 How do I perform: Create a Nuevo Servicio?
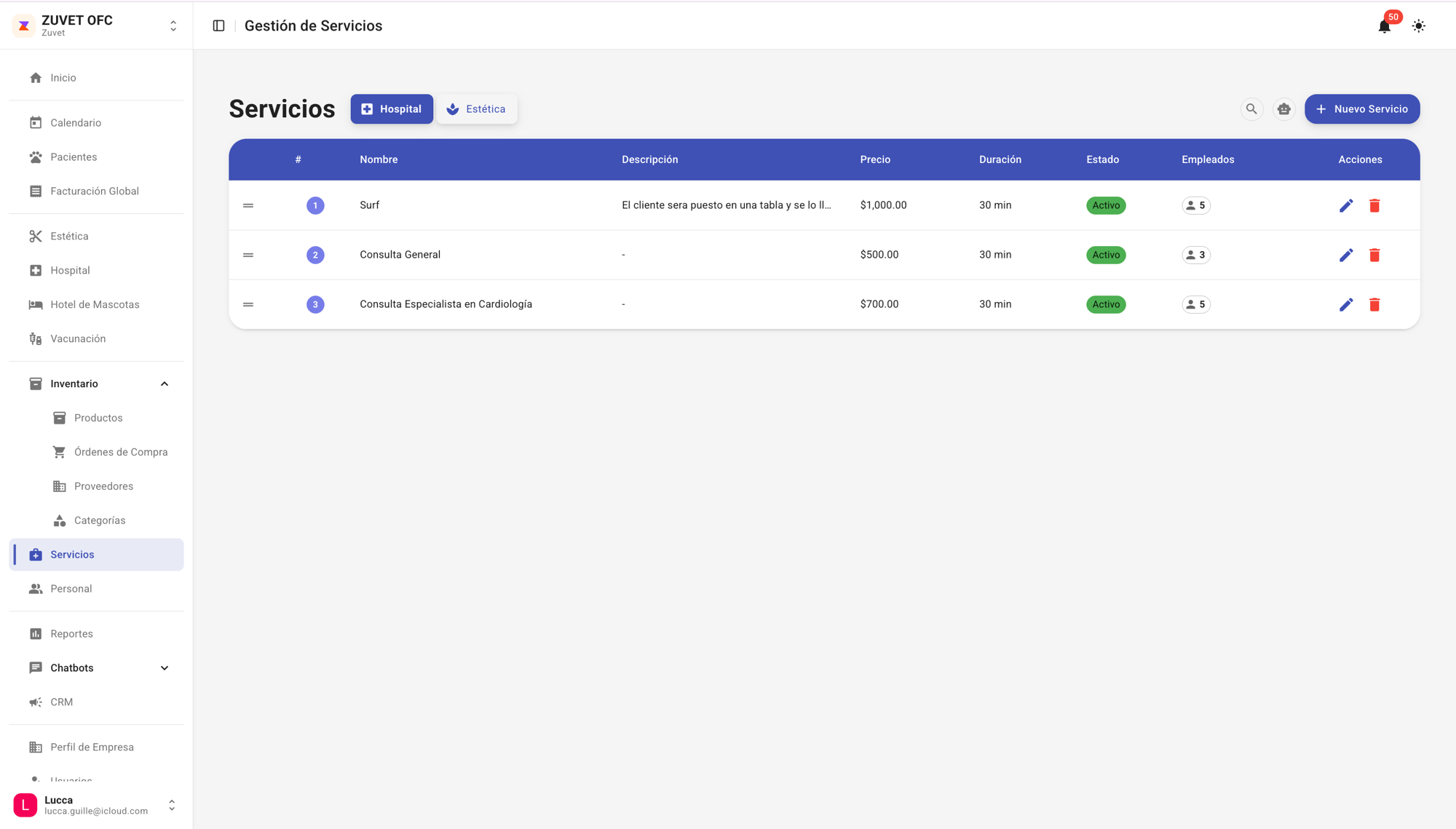pyautogui.click(x=1362, y=109)
